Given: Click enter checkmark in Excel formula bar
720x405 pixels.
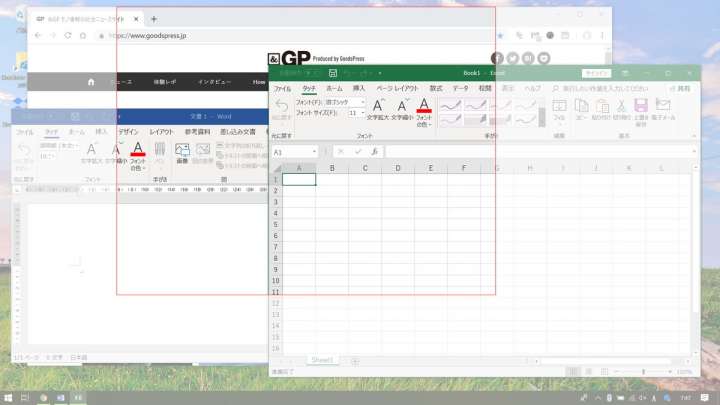Looking at the screenshot, I should (x=358, y=152).
